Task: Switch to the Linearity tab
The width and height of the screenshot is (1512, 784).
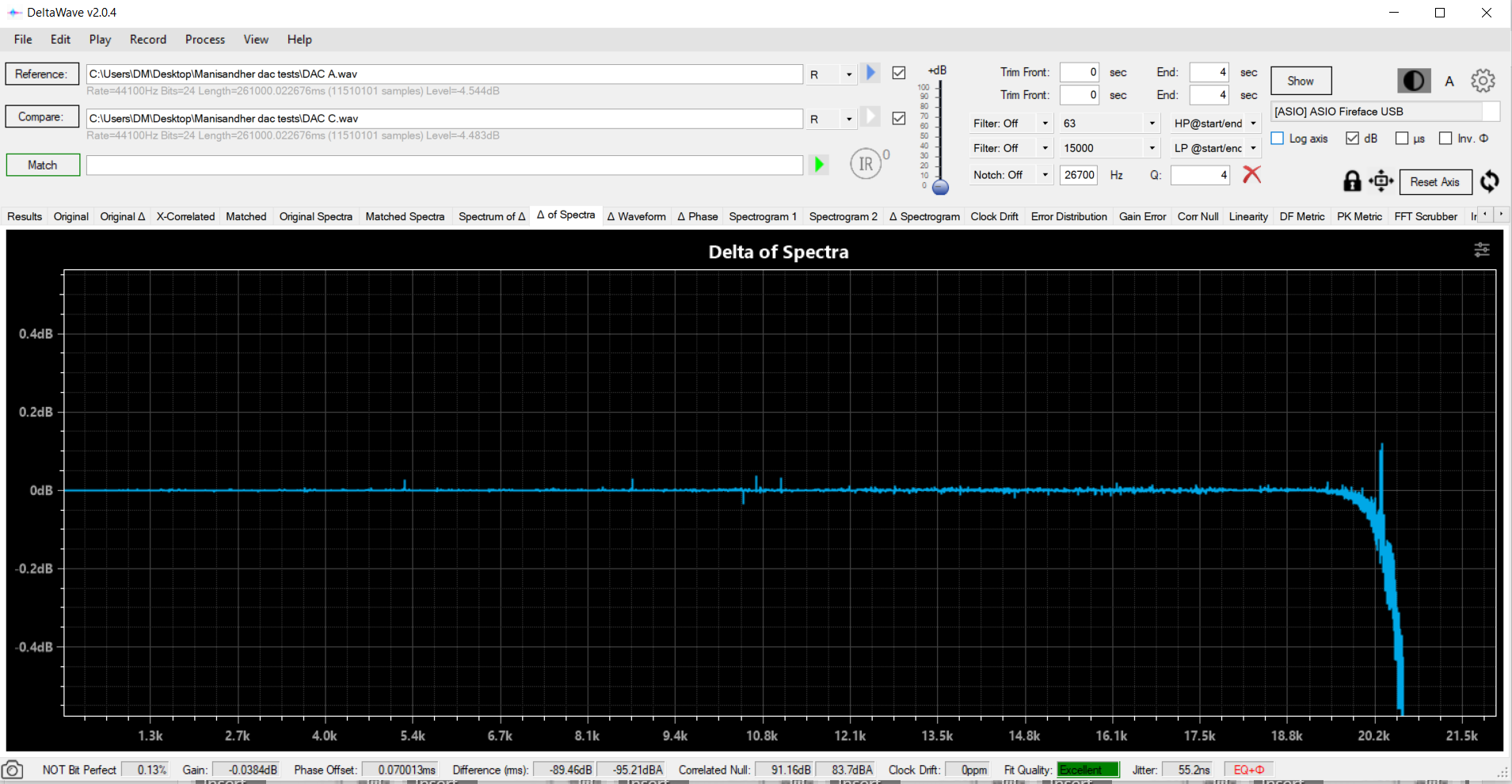Action: (x=1248, y=216)
